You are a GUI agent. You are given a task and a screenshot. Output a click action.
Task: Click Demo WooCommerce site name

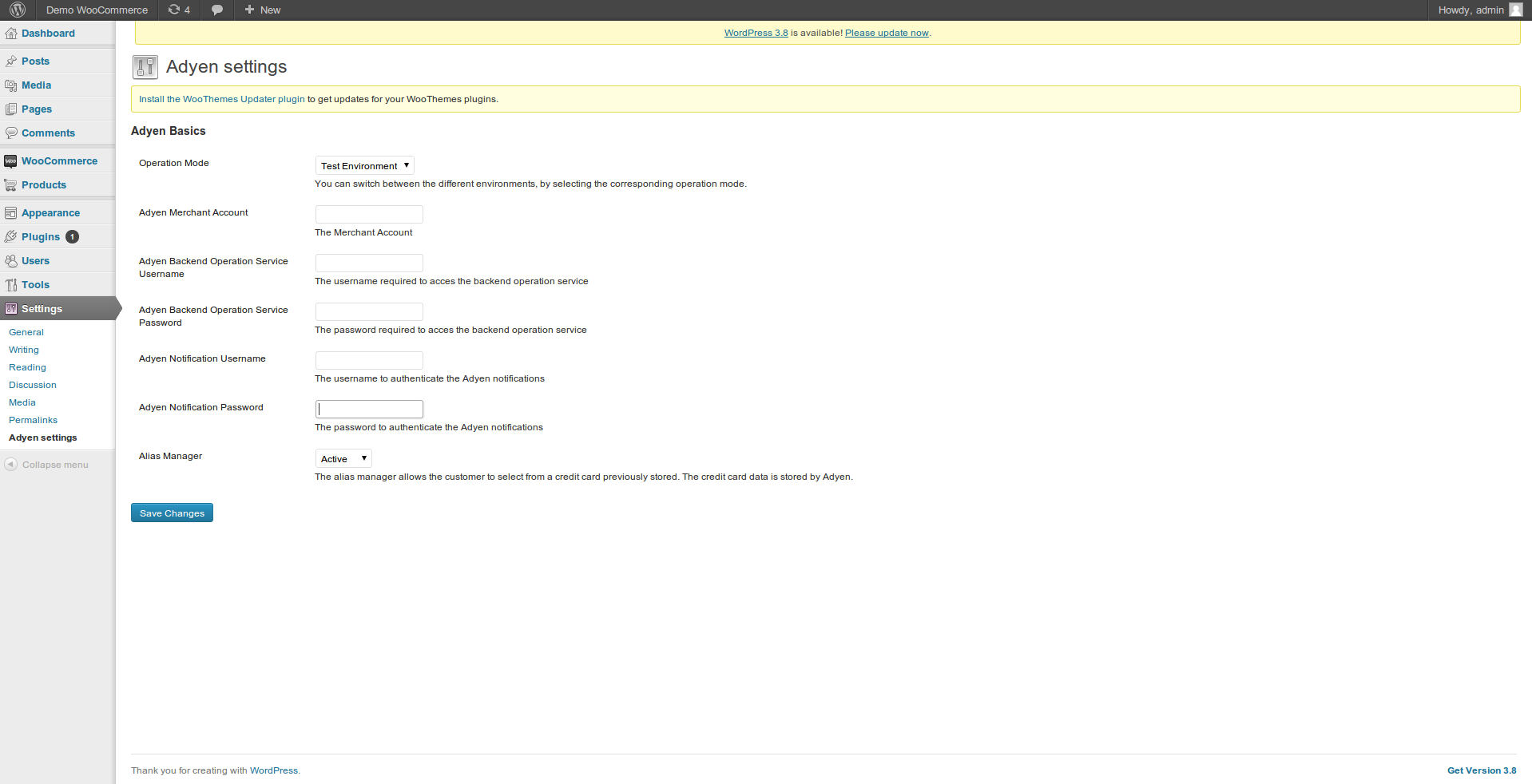tap(97, 10)
